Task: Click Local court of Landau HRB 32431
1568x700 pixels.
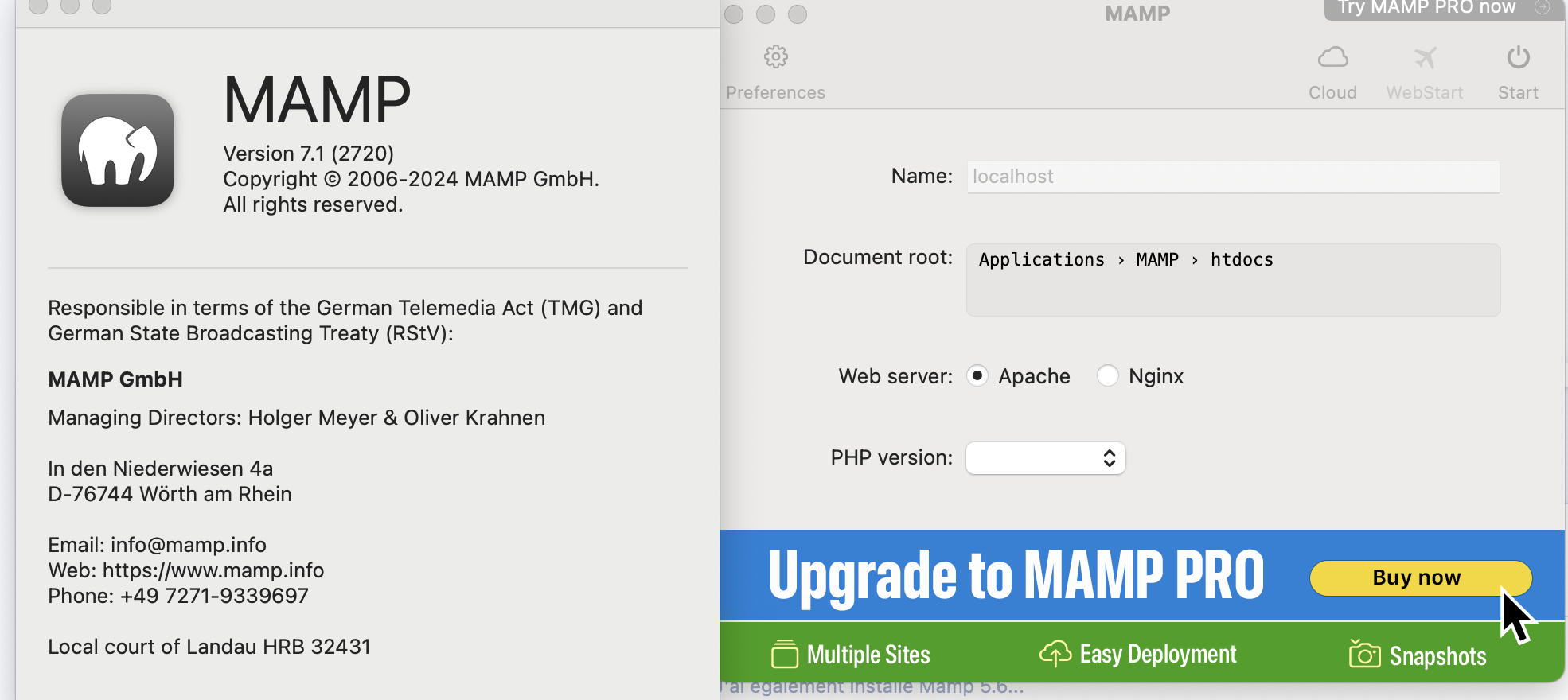Action: coord(209,647)
